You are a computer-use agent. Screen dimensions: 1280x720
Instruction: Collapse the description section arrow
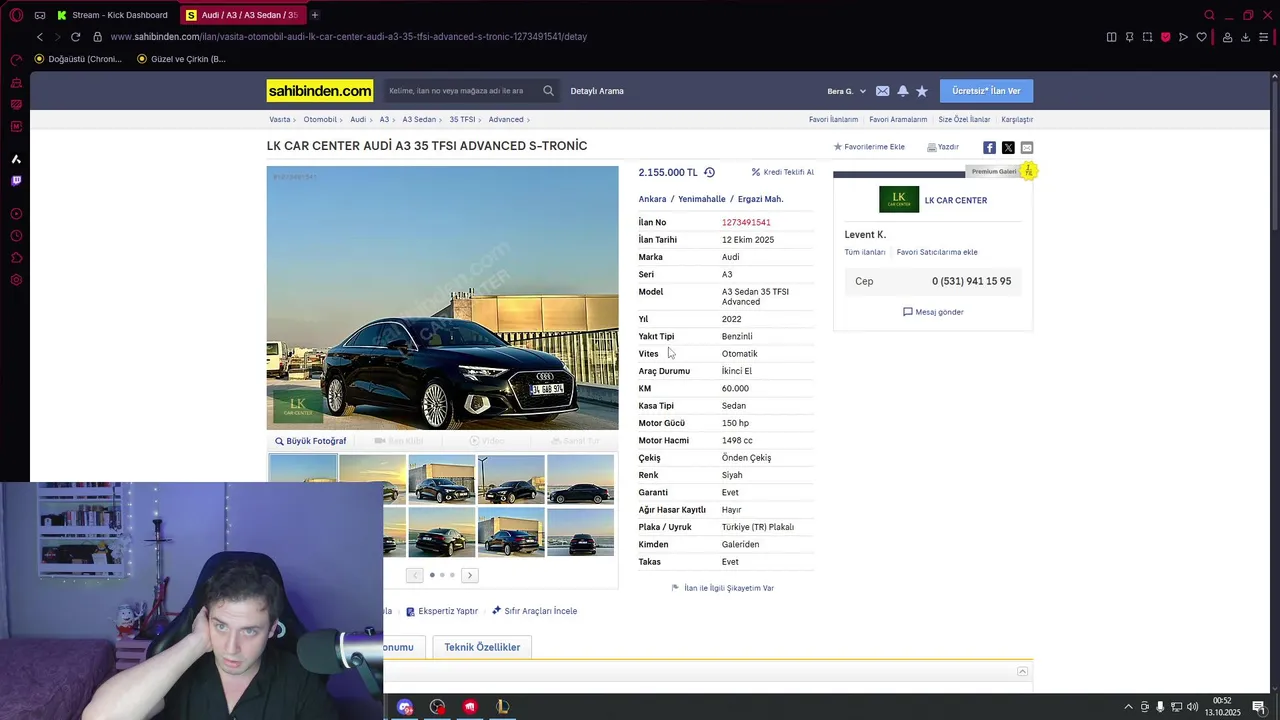[1022, 671]
